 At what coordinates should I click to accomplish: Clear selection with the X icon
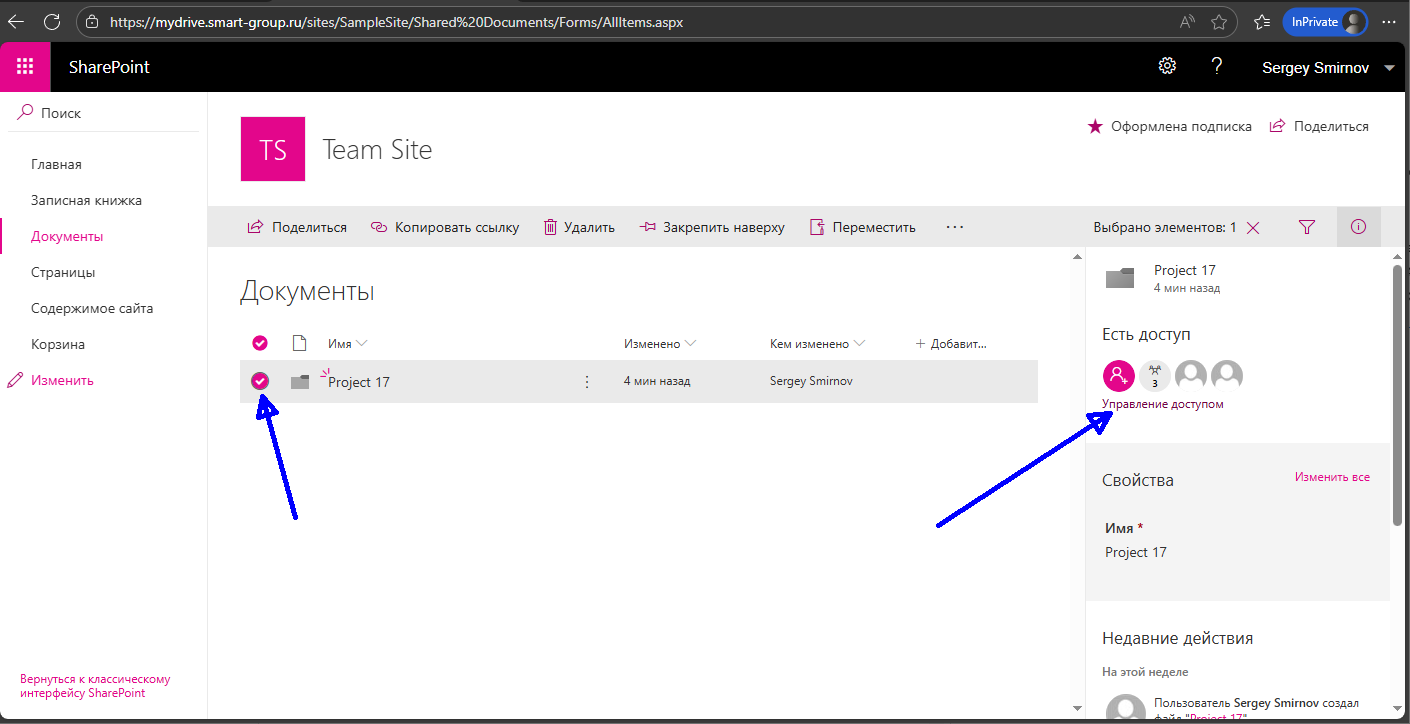pyautogui.click(x=1253, y=228)
